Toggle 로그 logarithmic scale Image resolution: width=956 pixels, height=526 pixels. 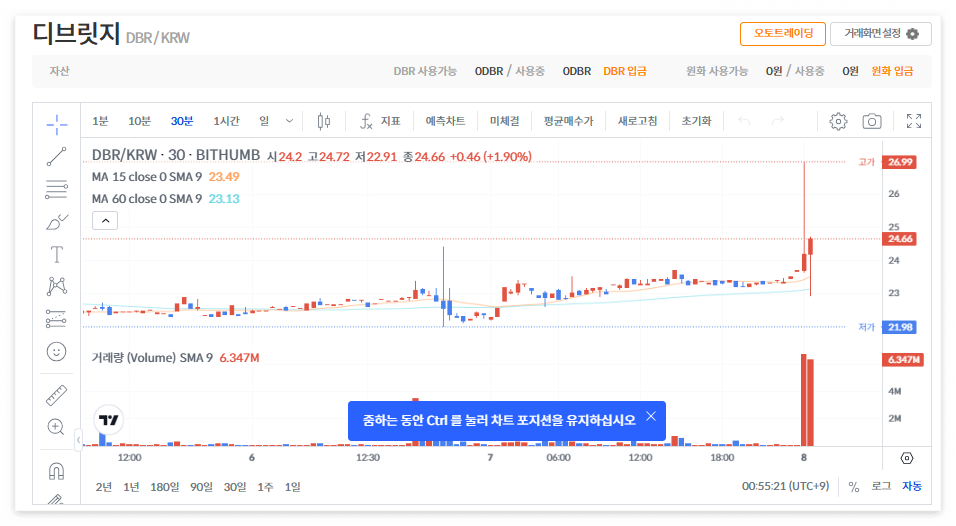point(881,486)
